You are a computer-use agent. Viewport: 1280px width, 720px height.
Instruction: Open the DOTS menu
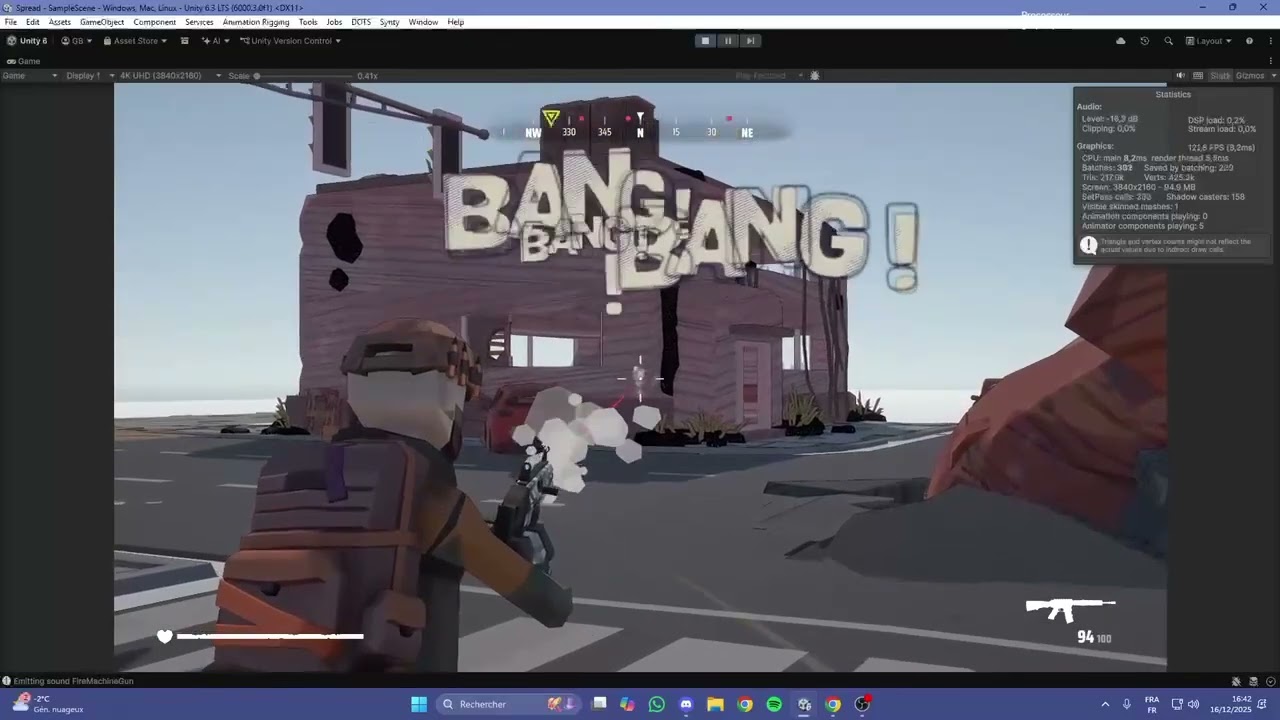click(x=361, y=22)
